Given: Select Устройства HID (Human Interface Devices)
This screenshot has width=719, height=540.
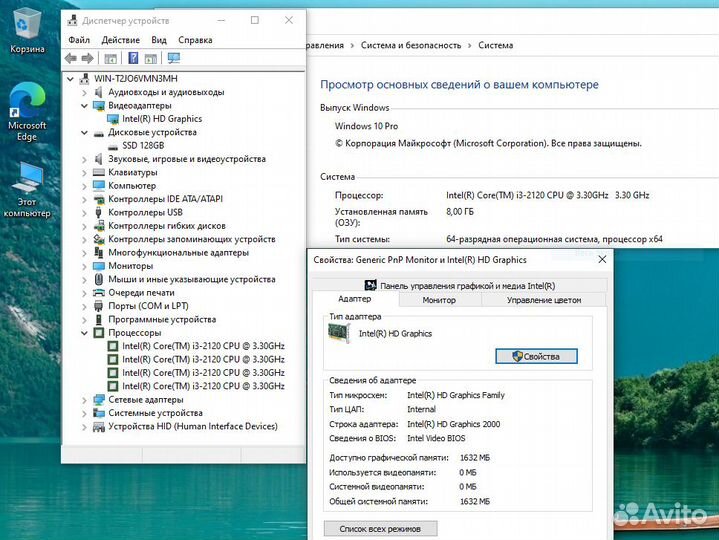Looking at the screenshot, I should click(x=193, y=426).
